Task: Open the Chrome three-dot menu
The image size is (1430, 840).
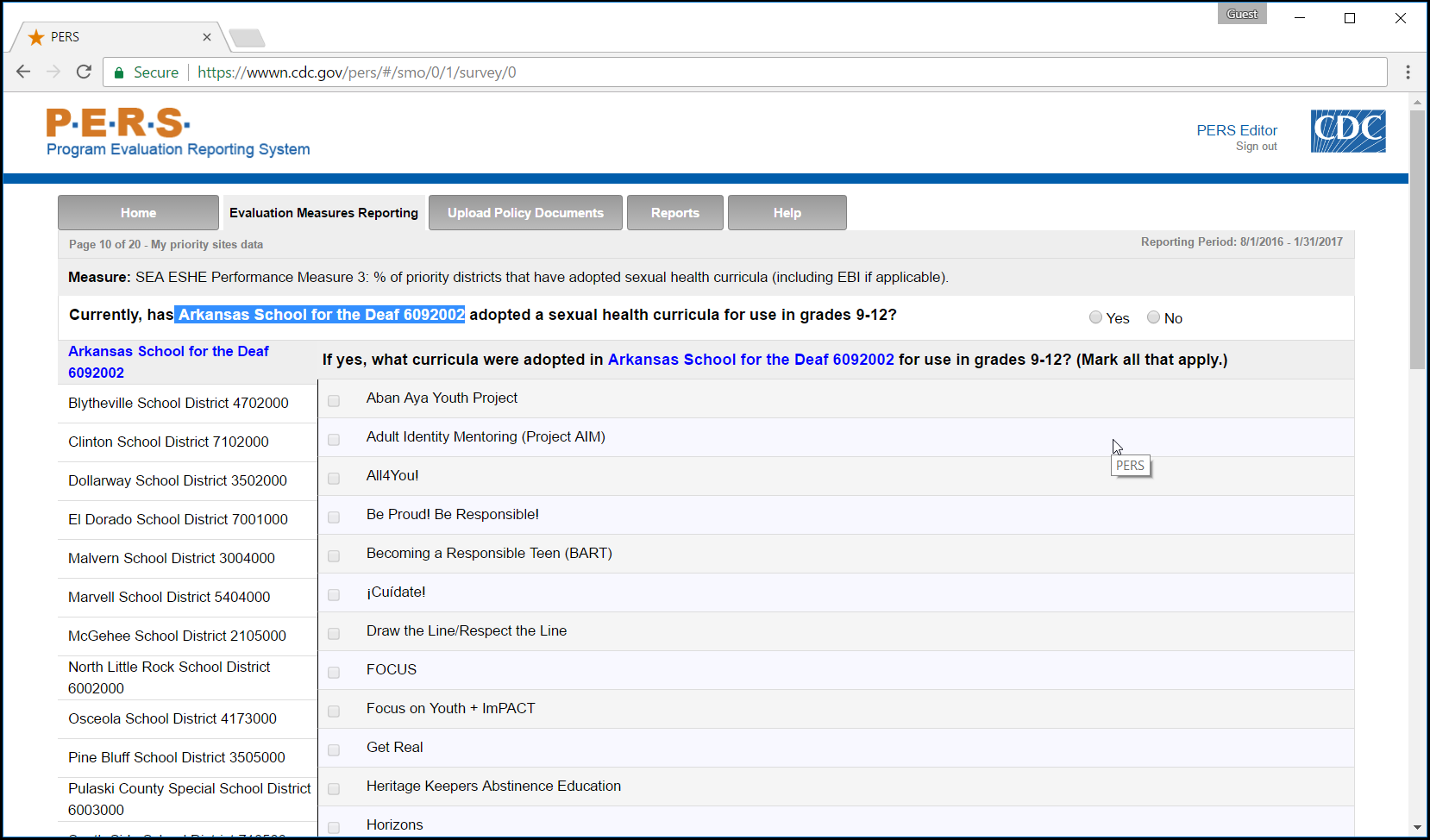Action: (1408, 72)
